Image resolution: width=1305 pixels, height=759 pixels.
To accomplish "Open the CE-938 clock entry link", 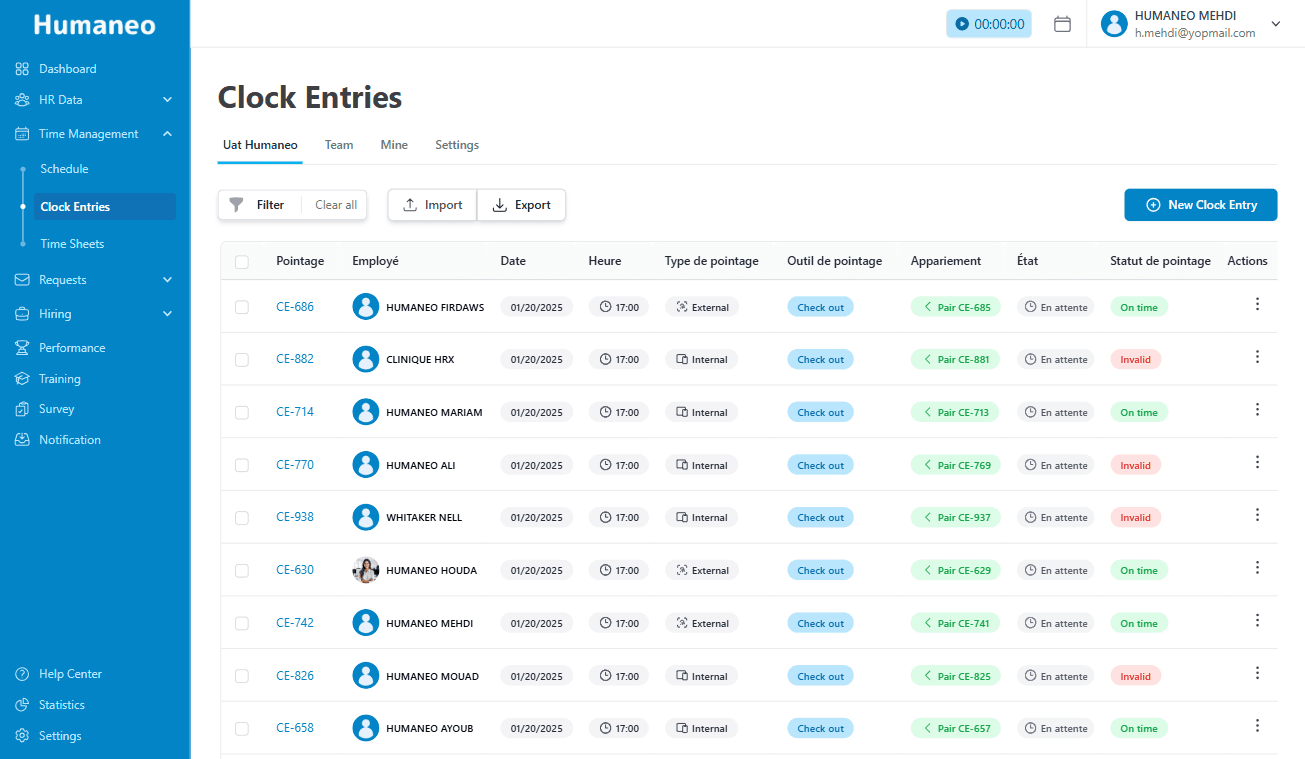I will point(295,517).
